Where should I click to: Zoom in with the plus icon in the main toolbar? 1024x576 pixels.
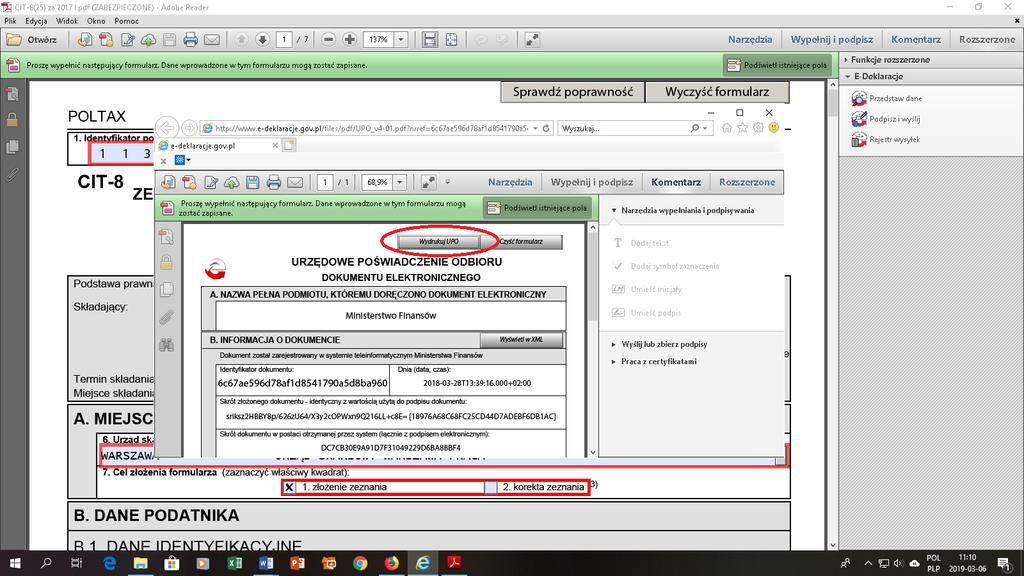pyautogui.click(x=349, y=40)
